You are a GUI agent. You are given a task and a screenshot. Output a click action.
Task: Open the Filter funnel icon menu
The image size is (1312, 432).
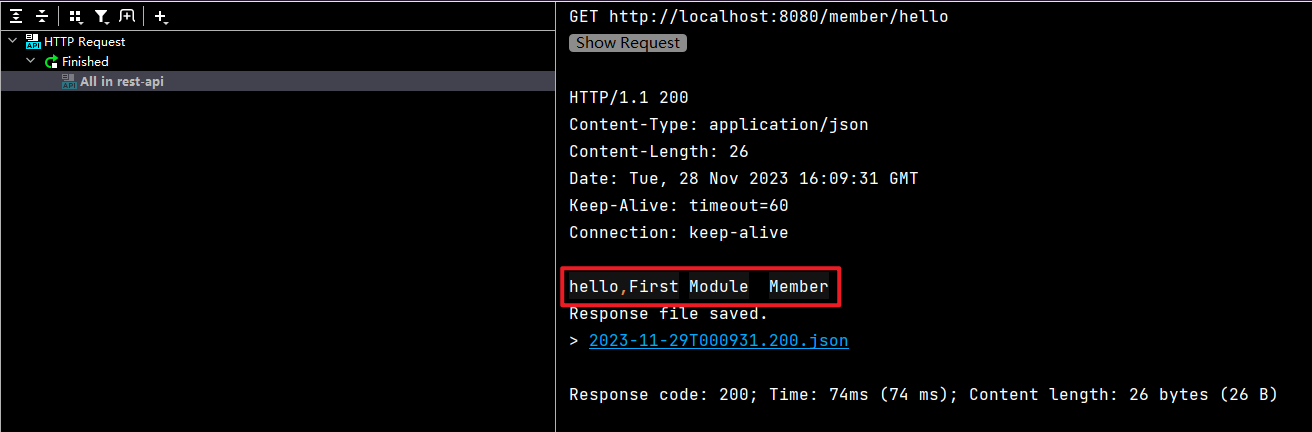point(101,16)
